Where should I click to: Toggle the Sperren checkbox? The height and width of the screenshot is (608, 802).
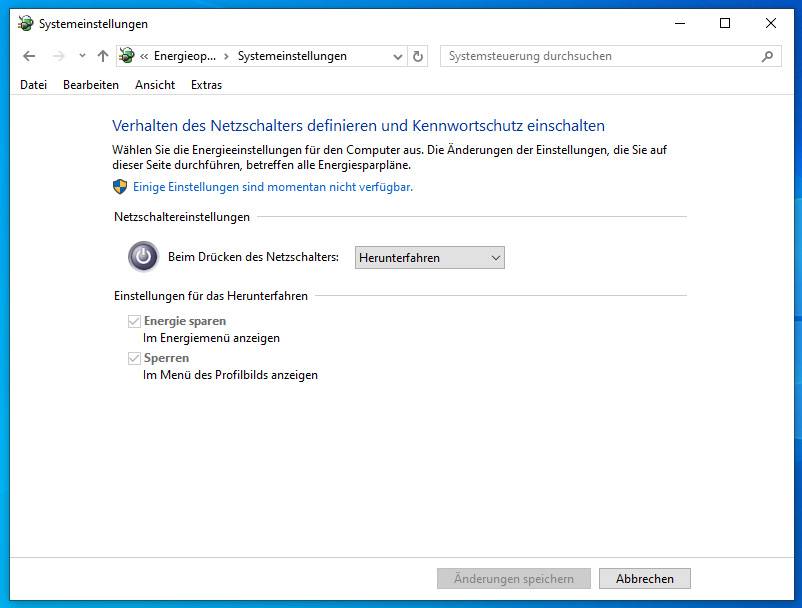pos(134,358)
